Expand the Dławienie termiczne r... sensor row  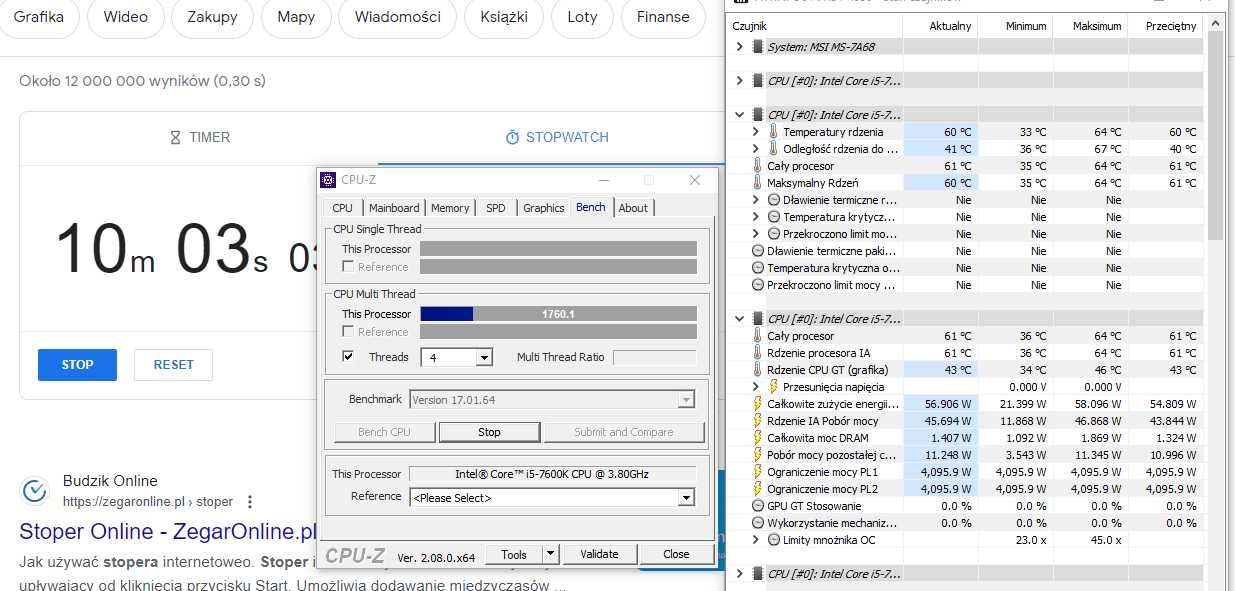(755, 200)
